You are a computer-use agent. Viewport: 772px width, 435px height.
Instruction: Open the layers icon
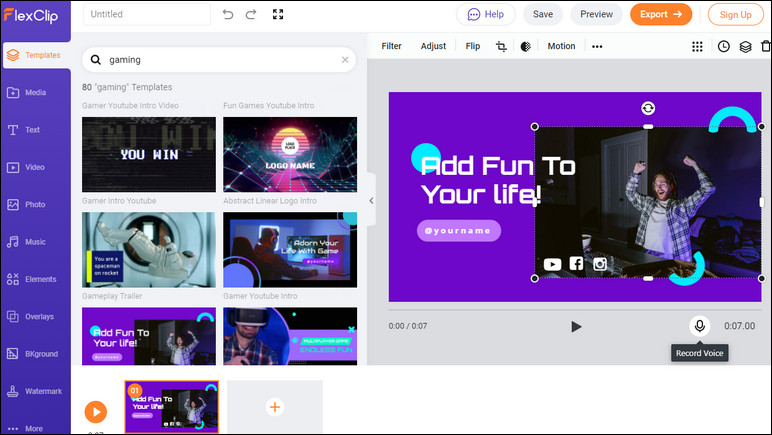(x=745, y=46)
